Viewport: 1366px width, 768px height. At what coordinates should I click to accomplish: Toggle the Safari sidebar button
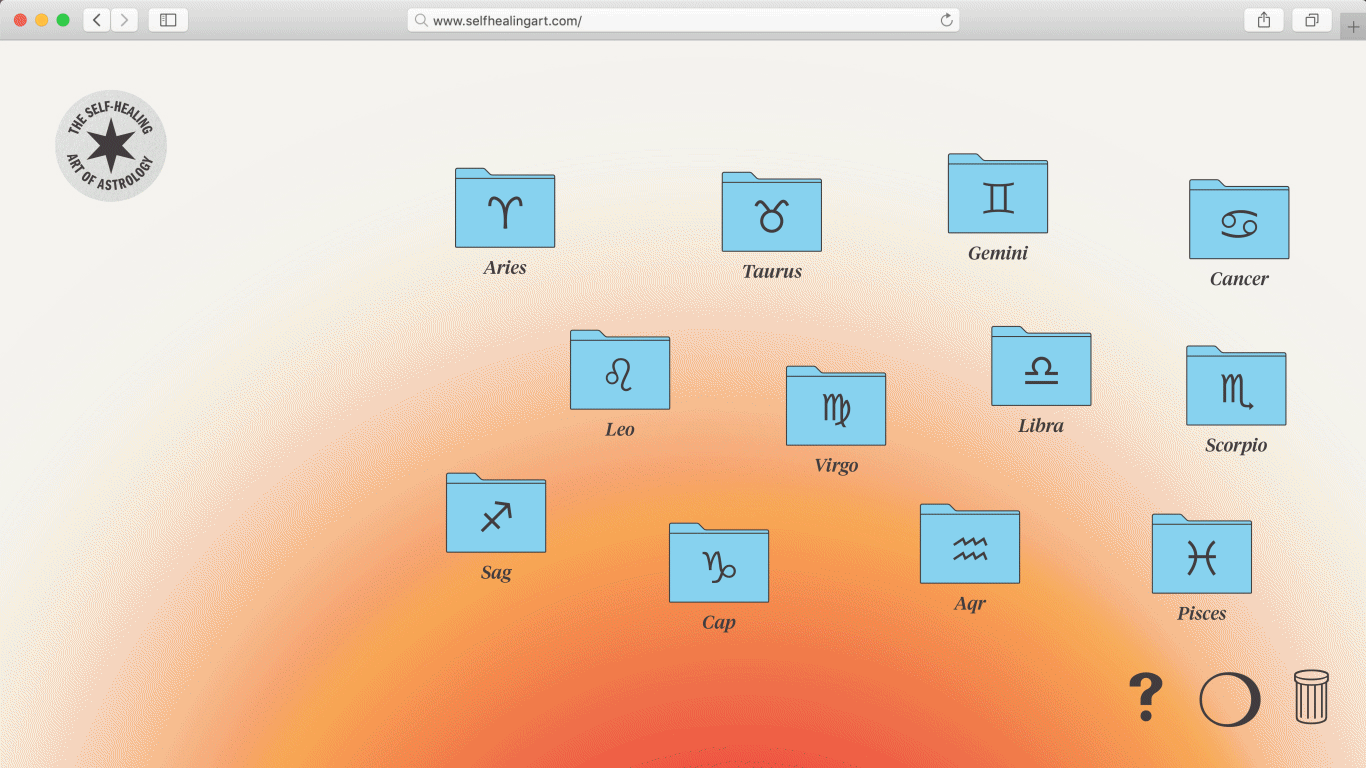pos(168,20)
